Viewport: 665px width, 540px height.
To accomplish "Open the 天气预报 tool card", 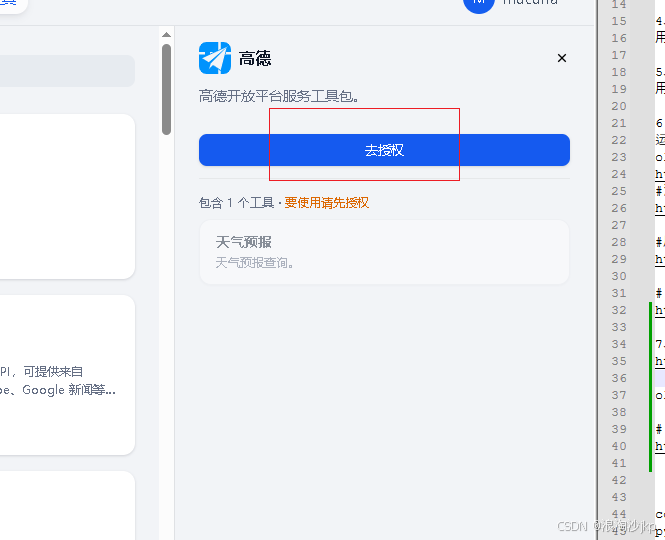I will (384, 252).
